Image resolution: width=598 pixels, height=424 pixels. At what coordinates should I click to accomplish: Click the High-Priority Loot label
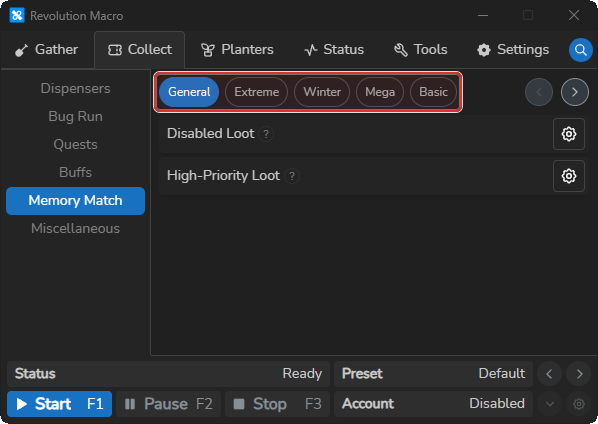point(223,175)
